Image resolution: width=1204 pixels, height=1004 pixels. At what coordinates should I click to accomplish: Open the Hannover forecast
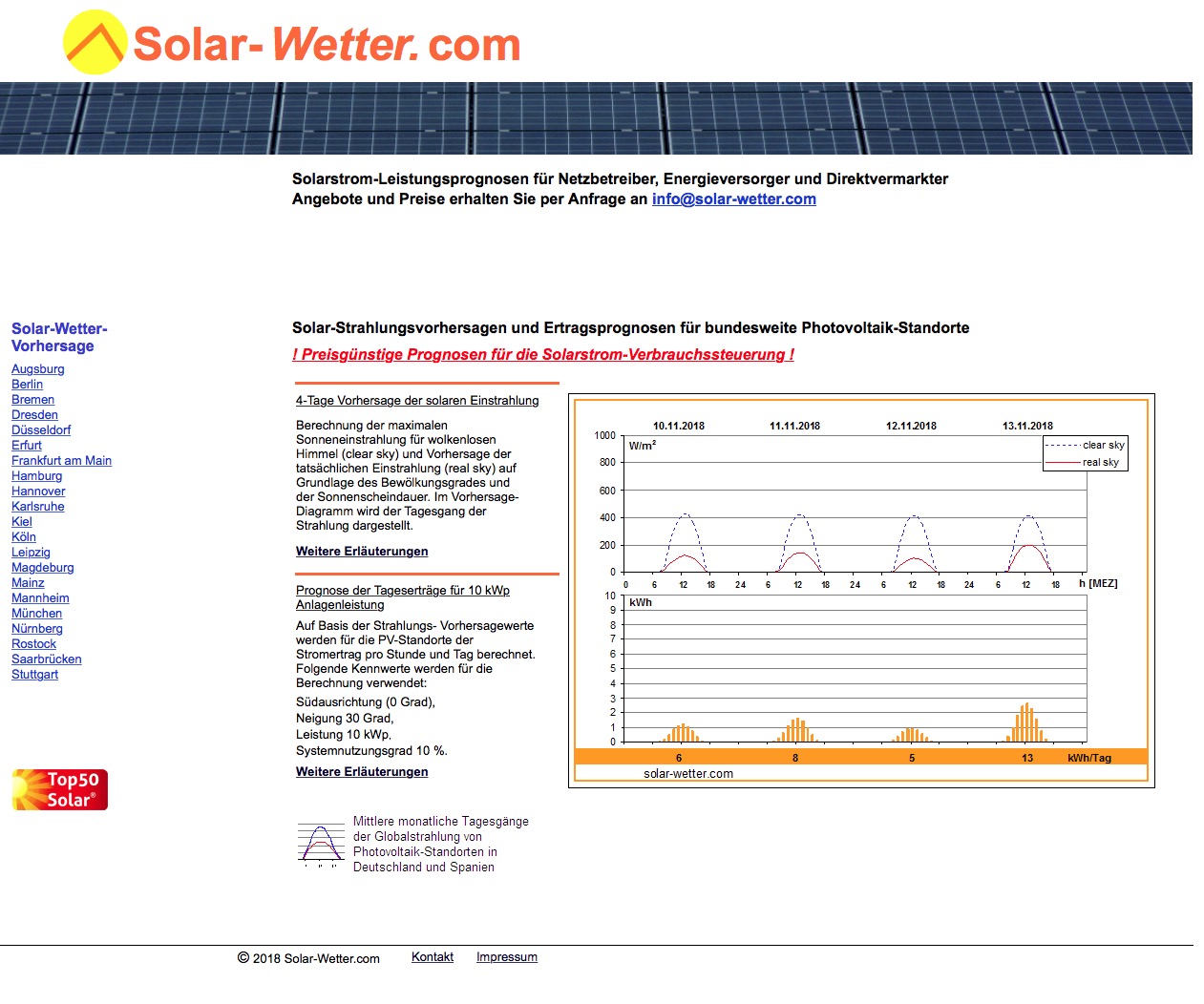(x=38, y=491)
